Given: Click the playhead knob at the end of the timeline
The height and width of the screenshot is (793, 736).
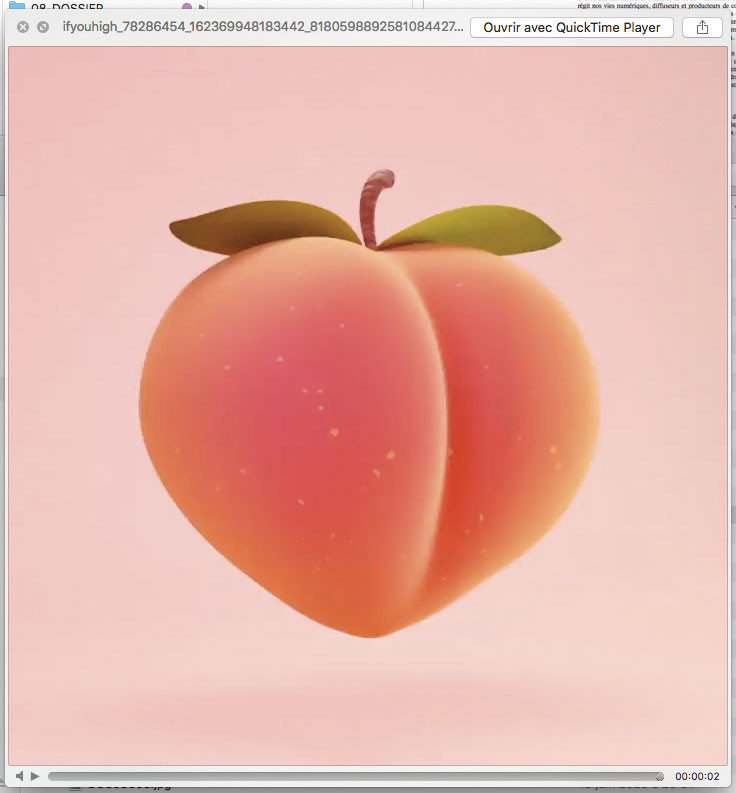Looking at the screenshot, I should tap(659, 776).
